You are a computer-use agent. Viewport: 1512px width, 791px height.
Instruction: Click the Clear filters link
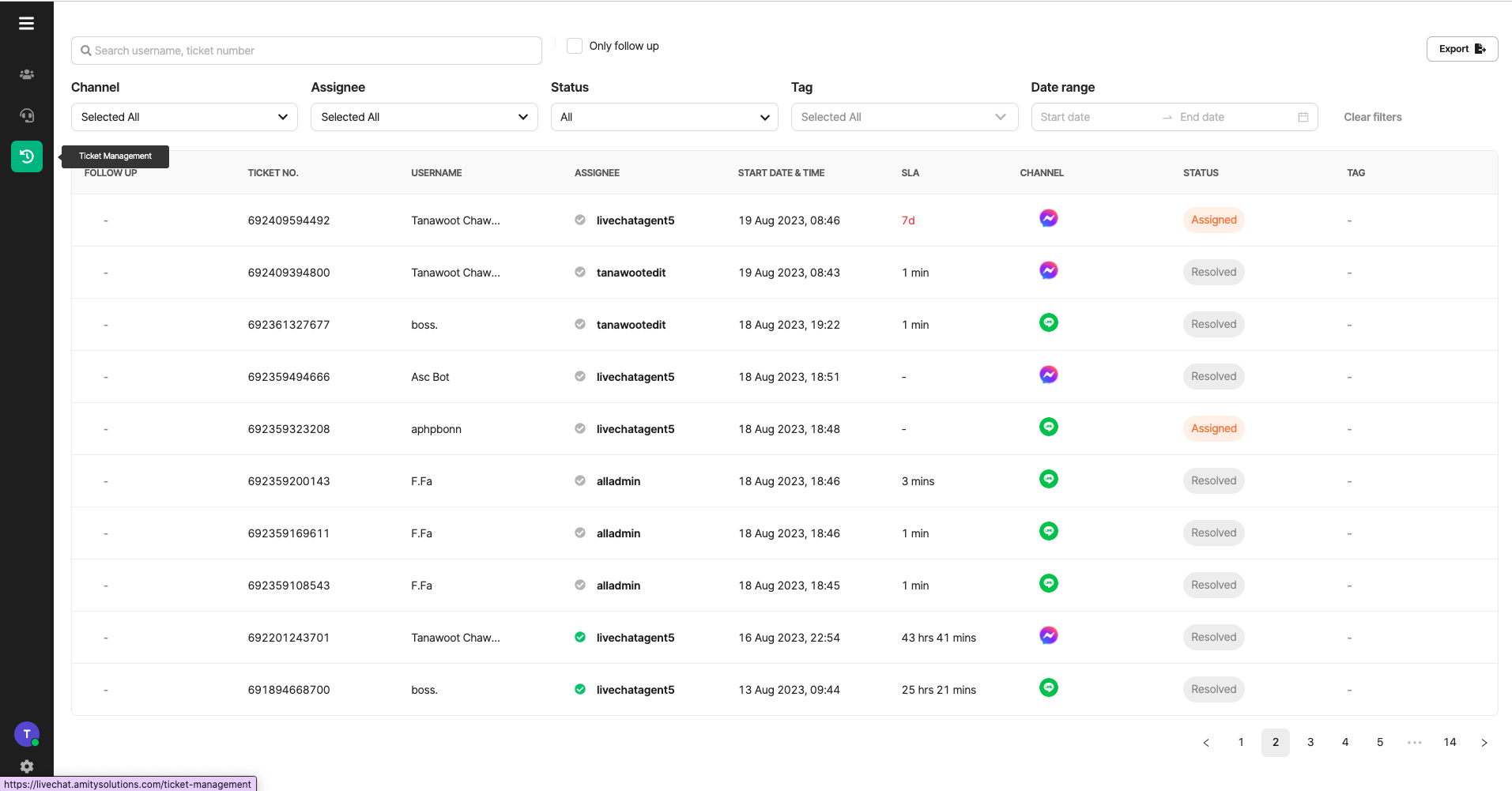click(x=1372, y=117)
